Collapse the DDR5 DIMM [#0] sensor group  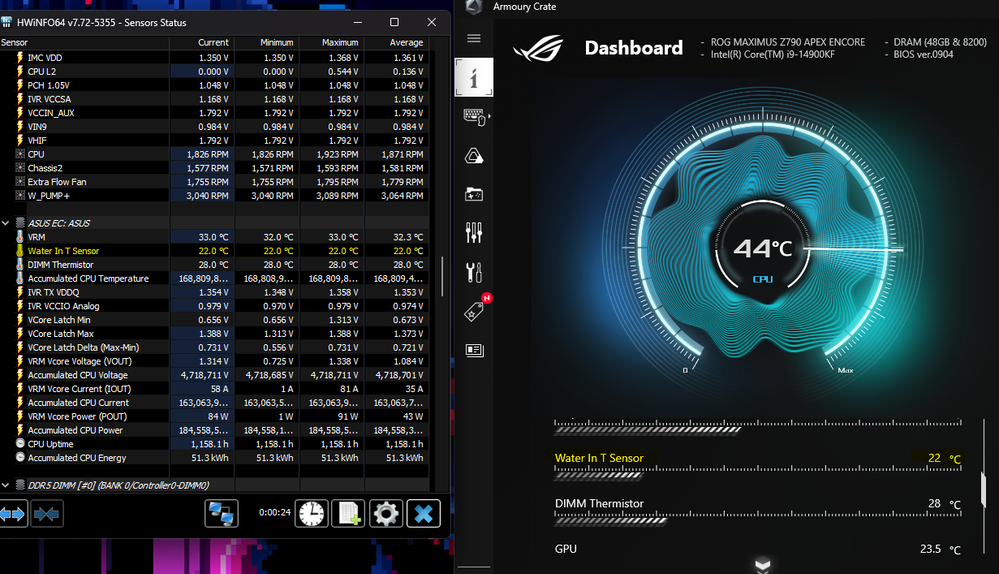(6, 485)
